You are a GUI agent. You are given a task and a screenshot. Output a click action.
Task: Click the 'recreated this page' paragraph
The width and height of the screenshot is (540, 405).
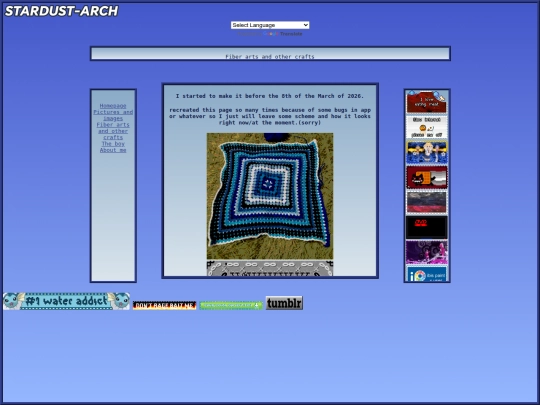click(270, 116)
